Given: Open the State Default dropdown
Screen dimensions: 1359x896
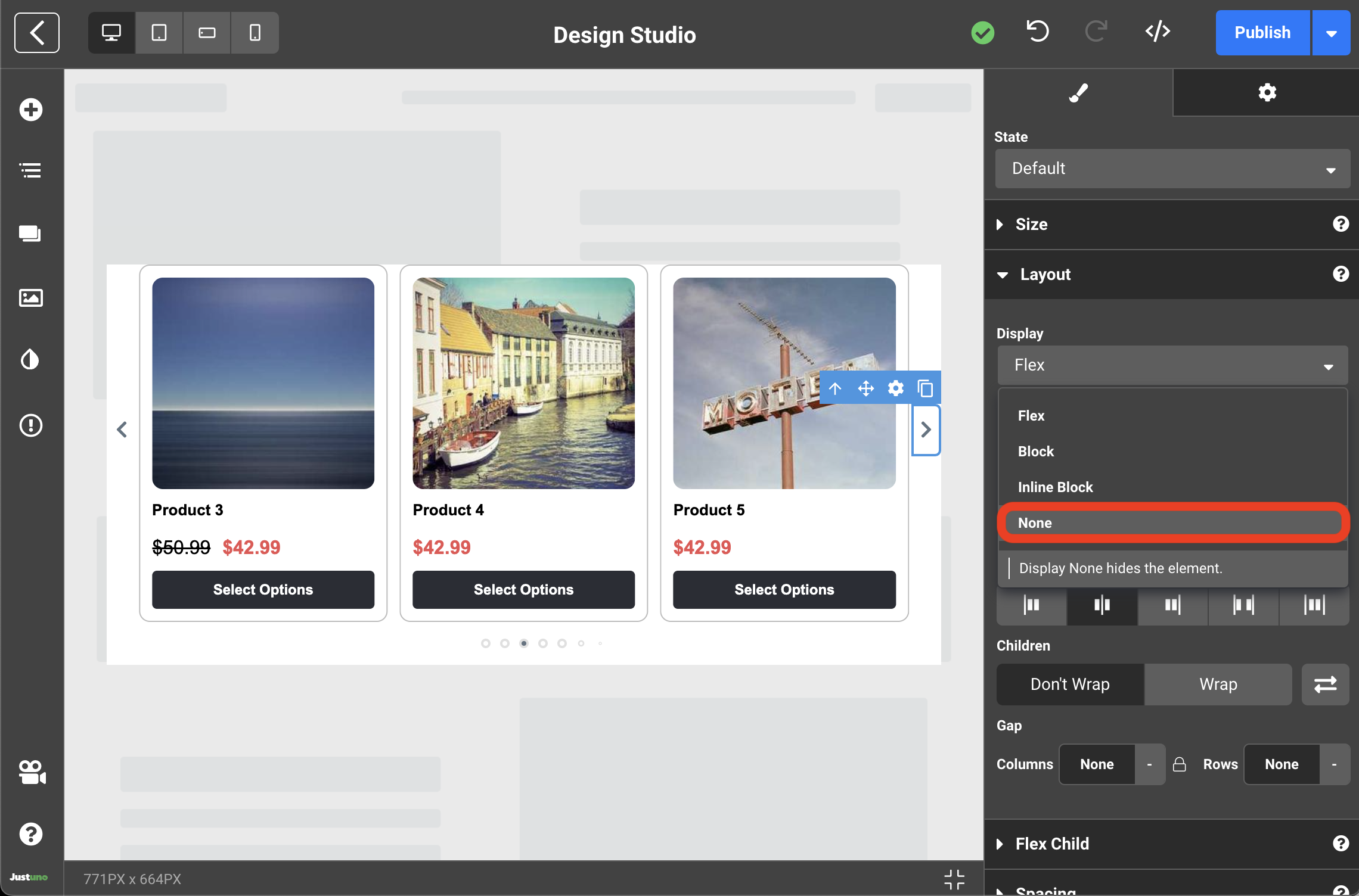Looking at the screenshot, I should coord(1172,169).
